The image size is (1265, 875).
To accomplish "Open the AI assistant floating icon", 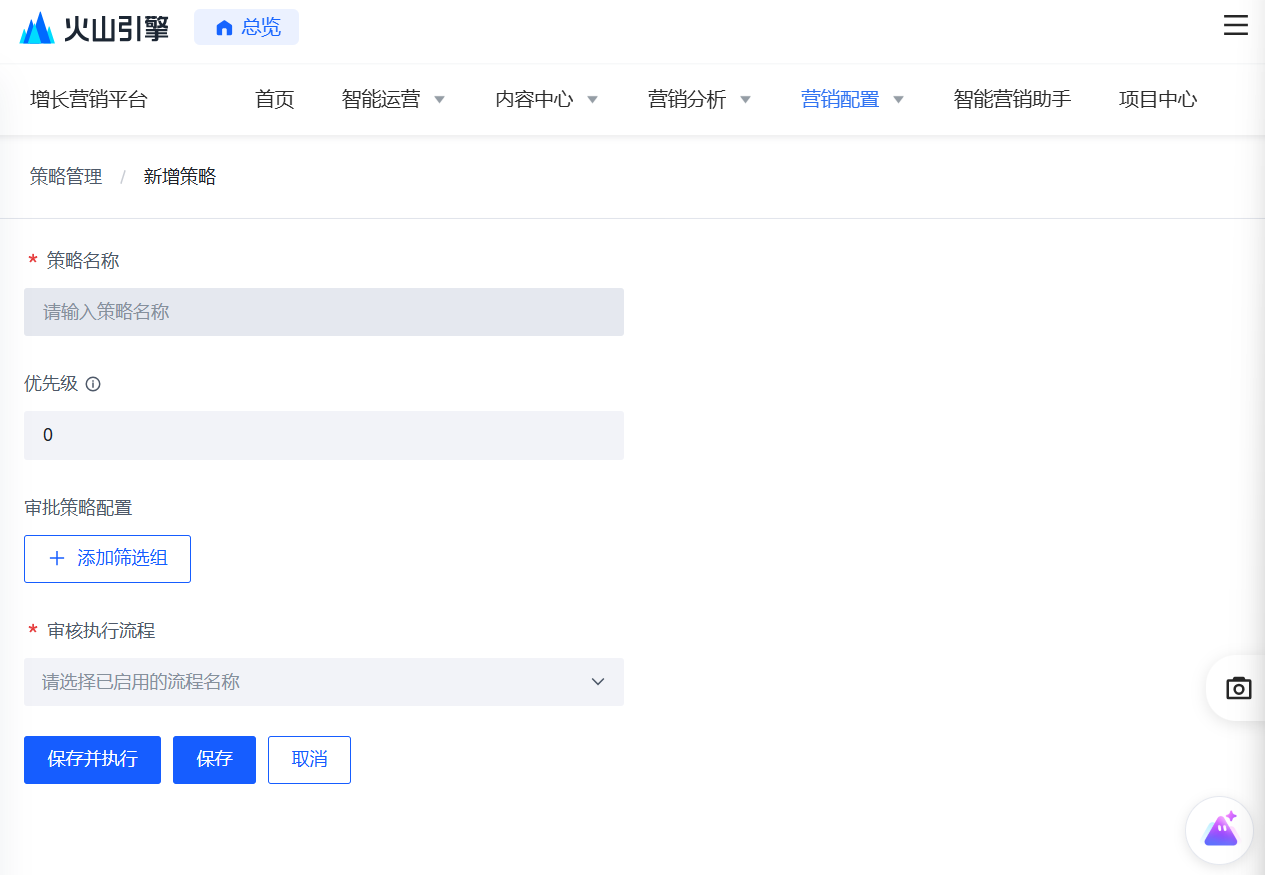I will pyautogui.click(x=1219, y=830).
